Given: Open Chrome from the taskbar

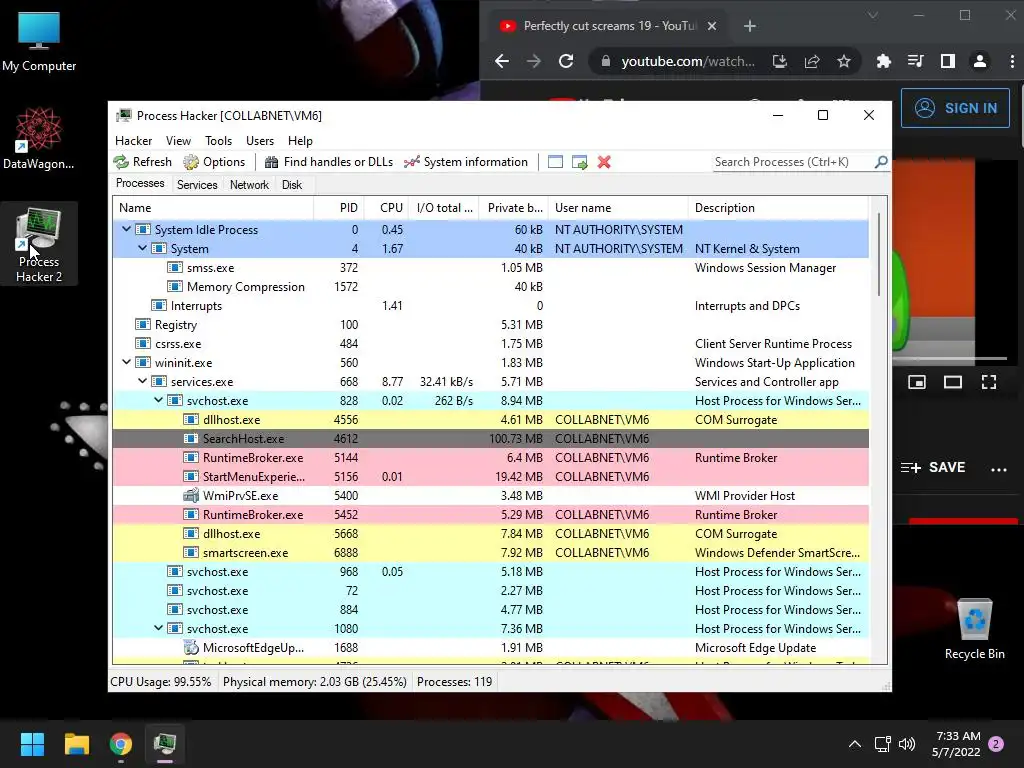Looking at the screenshot, I should pos(121,744).
